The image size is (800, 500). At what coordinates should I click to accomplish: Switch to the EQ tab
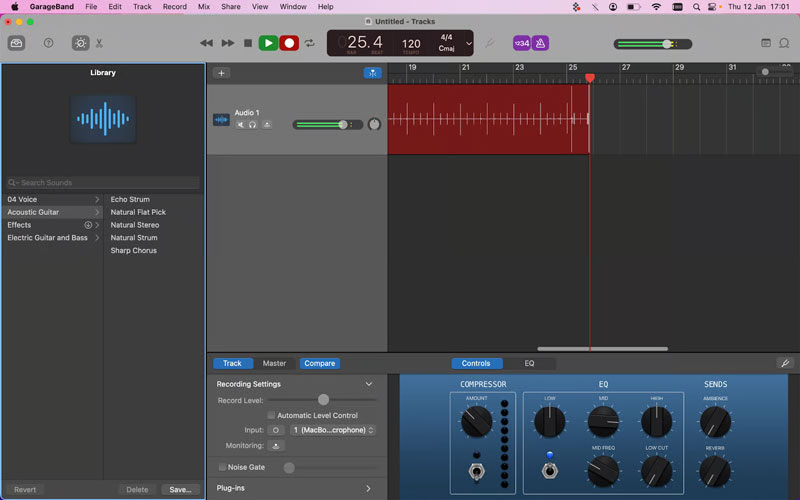529,363
